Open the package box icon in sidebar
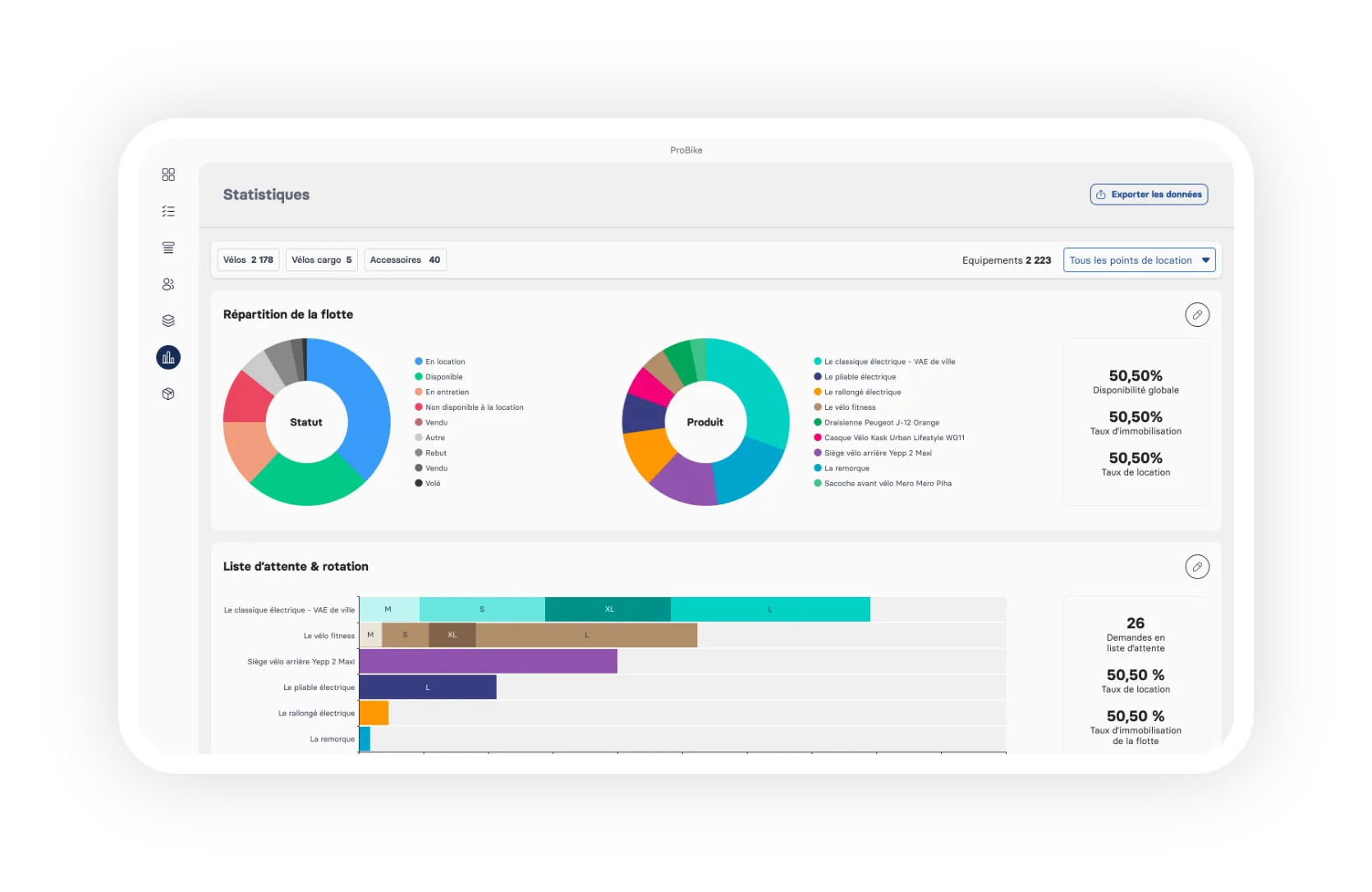Screen dimensions: 1372x892 point(168,394)
